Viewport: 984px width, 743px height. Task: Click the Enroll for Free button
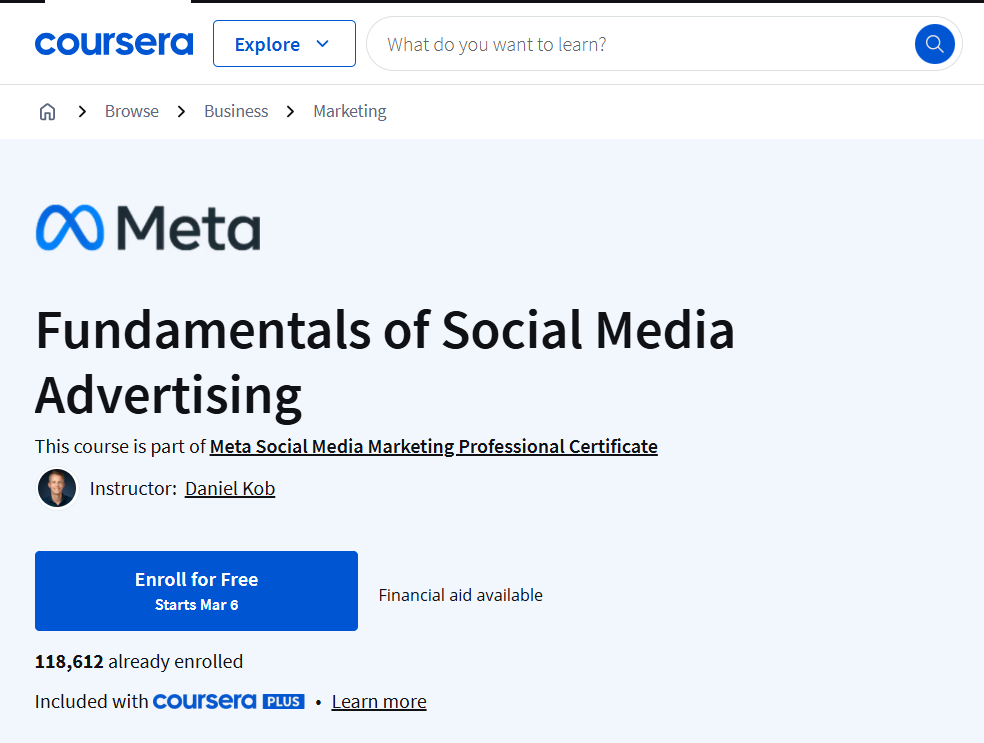pos(196,590)
